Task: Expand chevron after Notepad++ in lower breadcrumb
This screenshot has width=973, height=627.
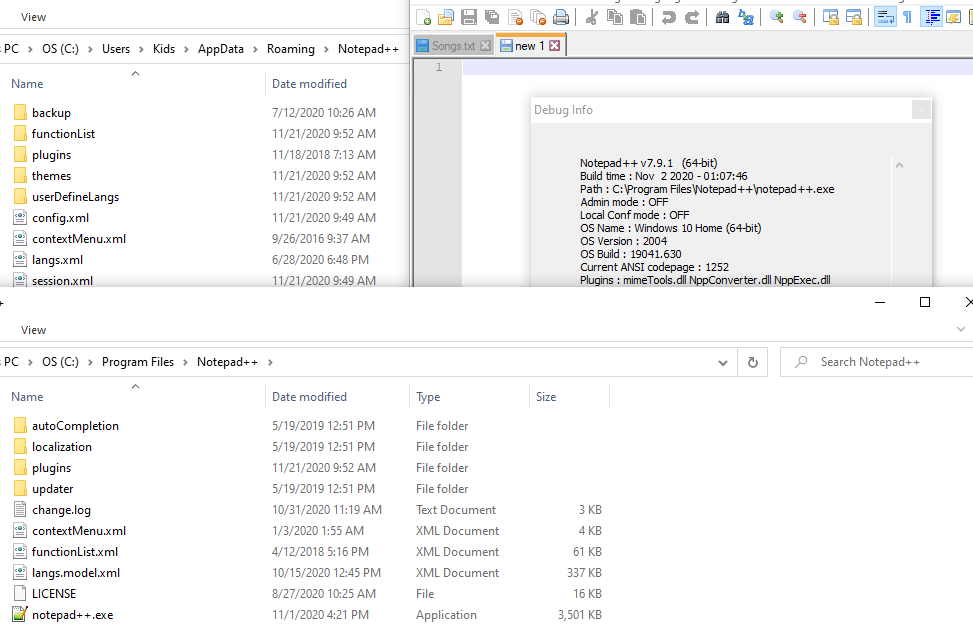Action: pos(270,362)
